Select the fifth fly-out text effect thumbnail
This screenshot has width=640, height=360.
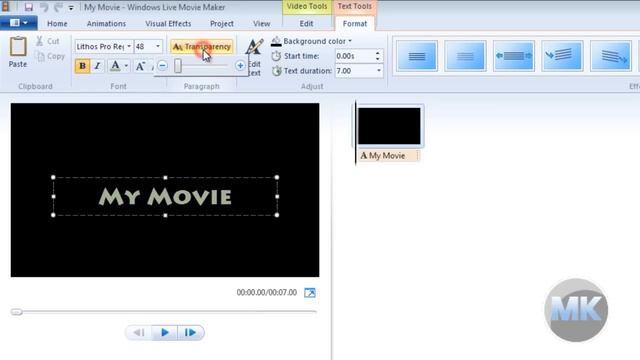pyautogui.click(x=611, y=56)
